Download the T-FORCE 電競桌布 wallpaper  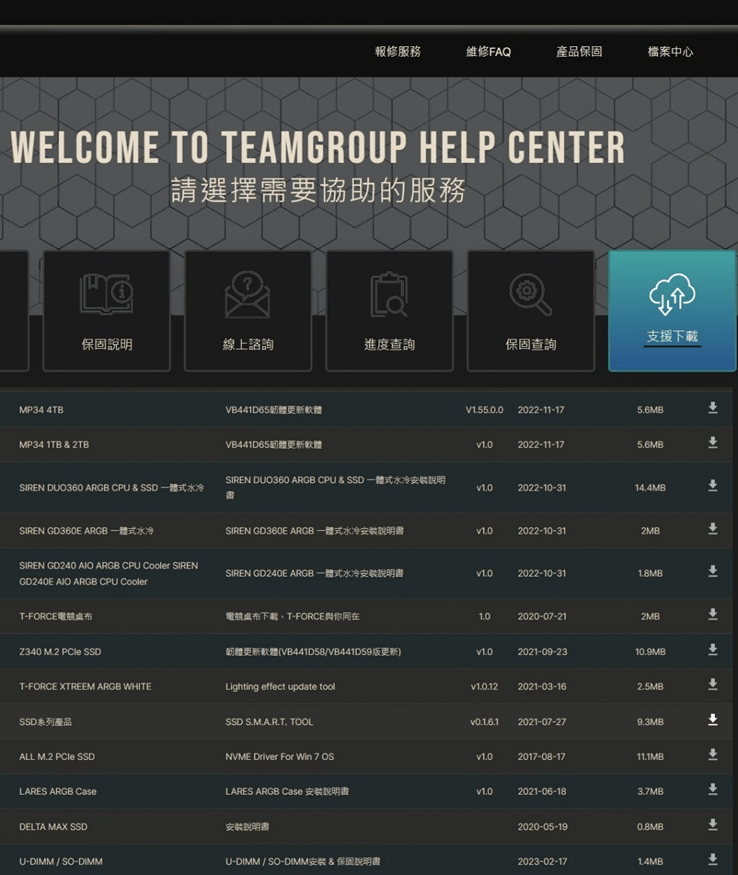(x=713, y=614)
